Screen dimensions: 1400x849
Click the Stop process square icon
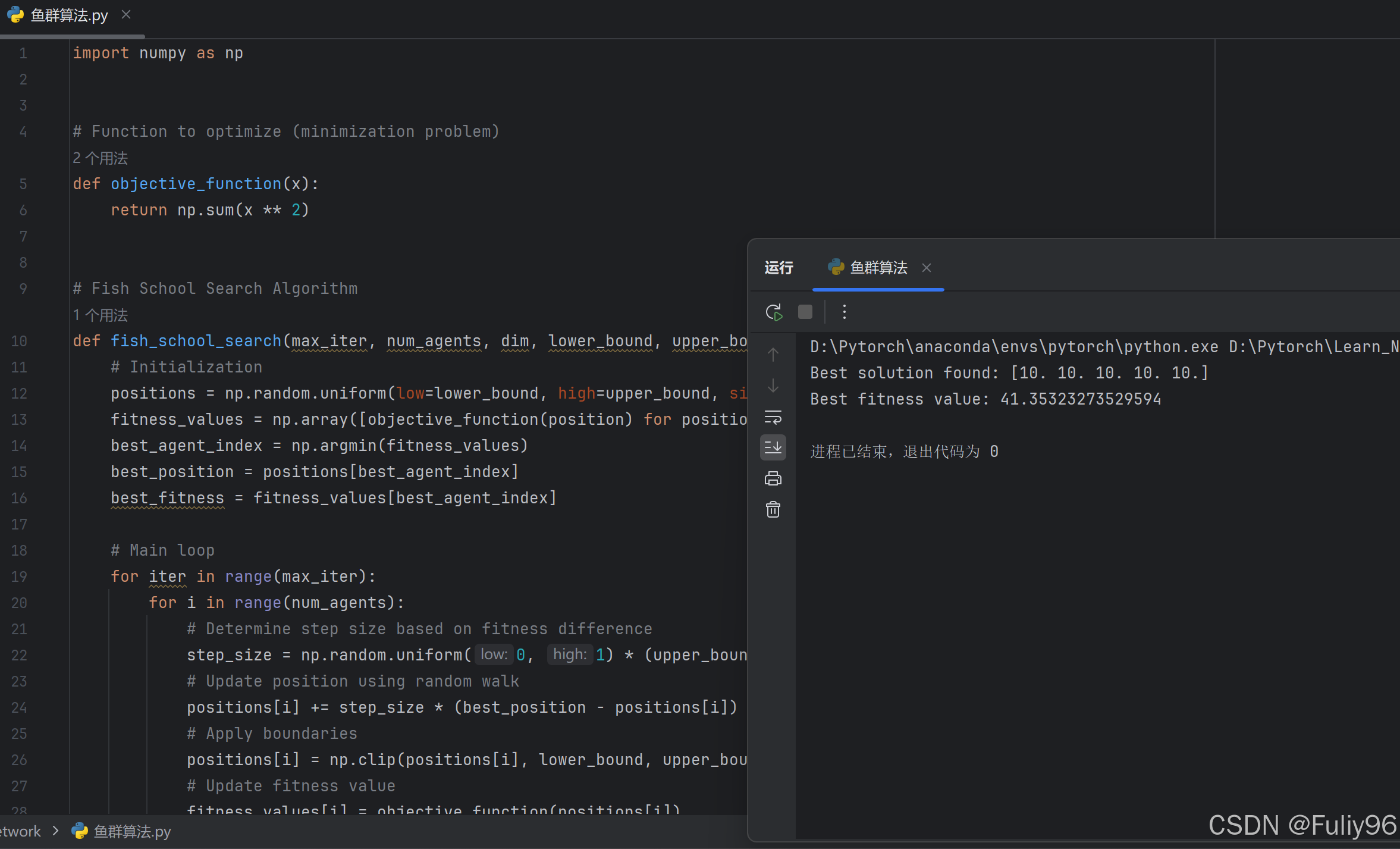click(805, 312)
